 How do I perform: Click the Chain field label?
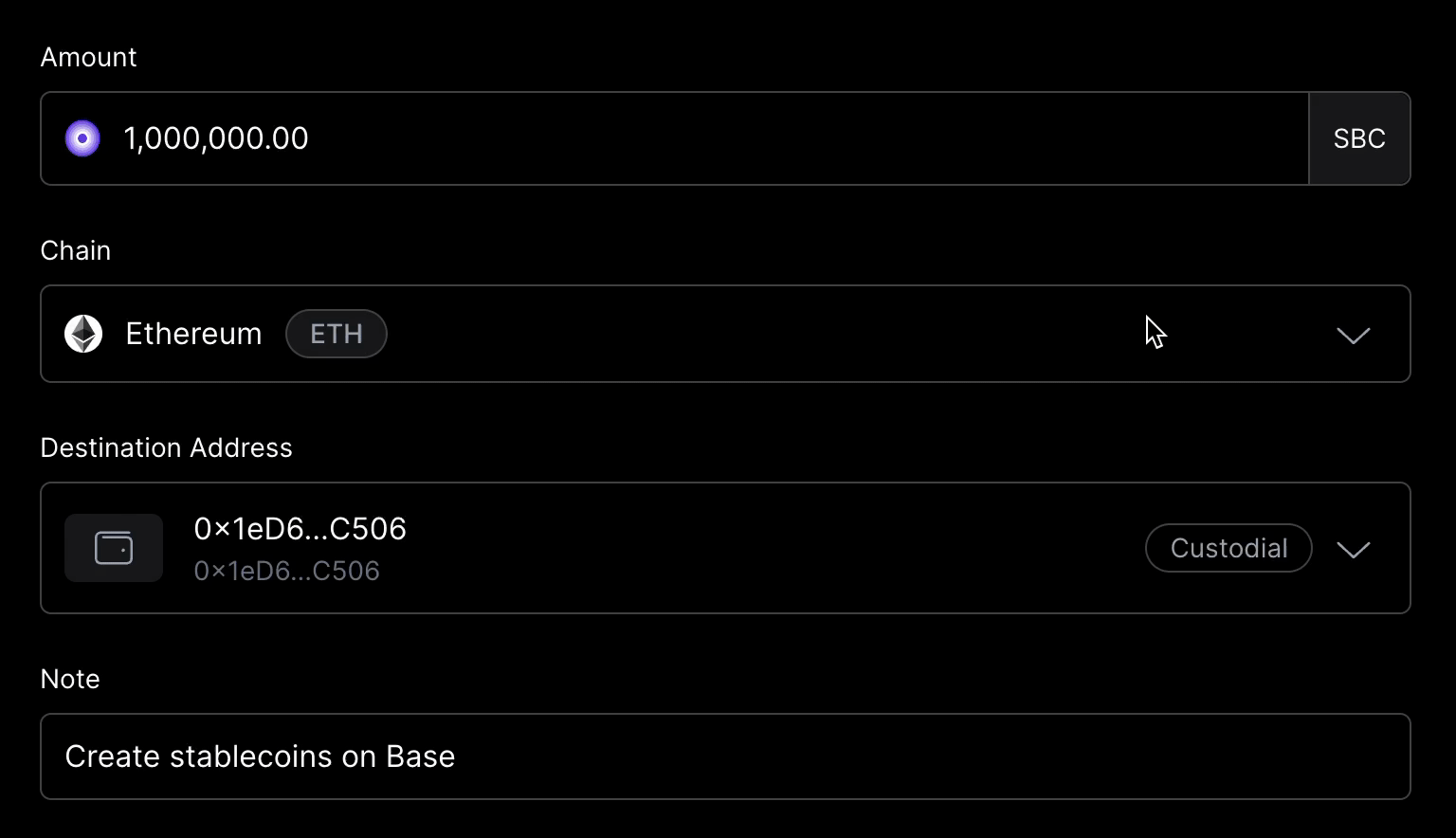point(76,250)
